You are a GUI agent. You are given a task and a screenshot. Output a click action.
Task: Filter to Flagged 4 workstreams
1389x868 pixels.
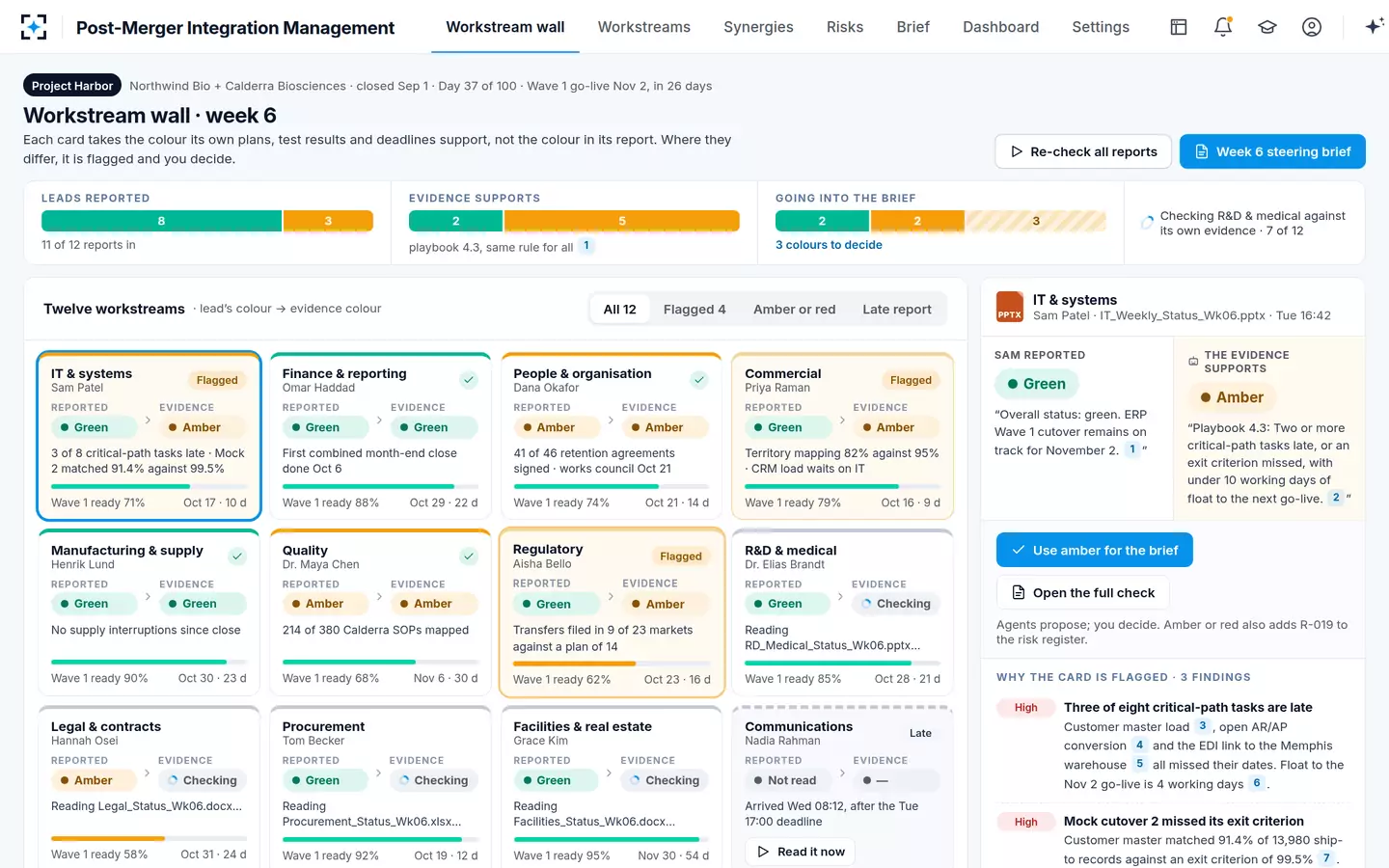coord(694,310)
